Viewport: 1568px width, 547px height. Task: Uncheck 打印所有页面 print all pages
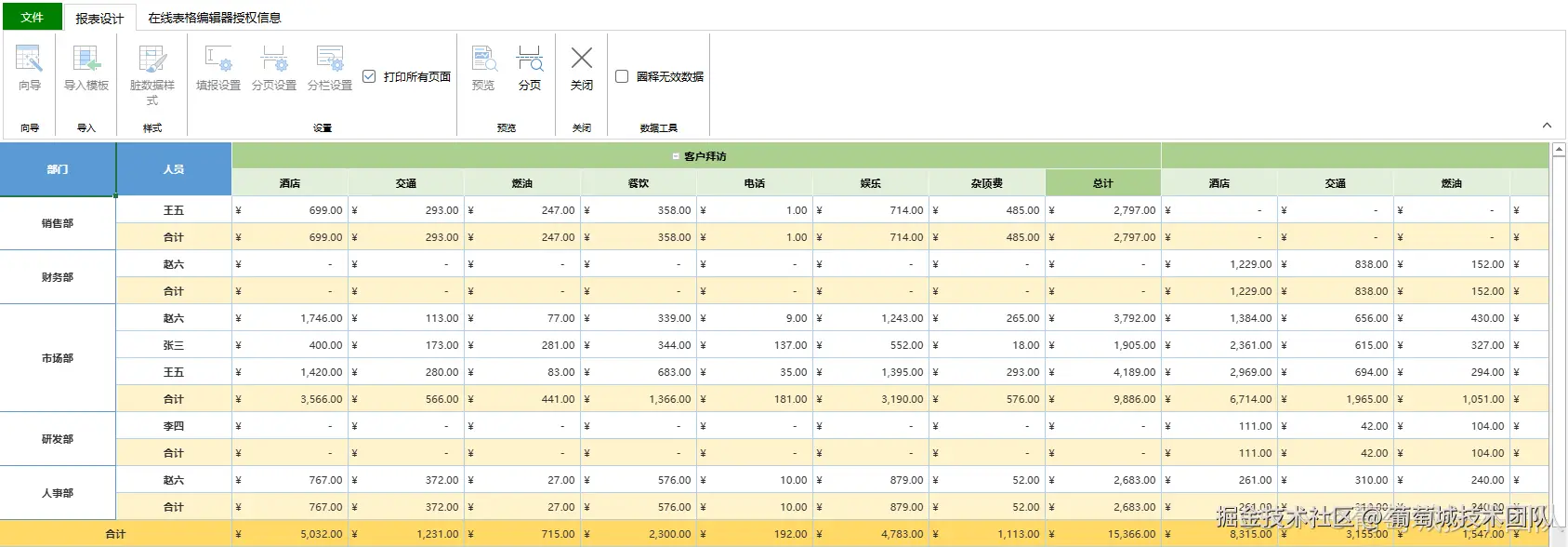click(x=369, y=76)
